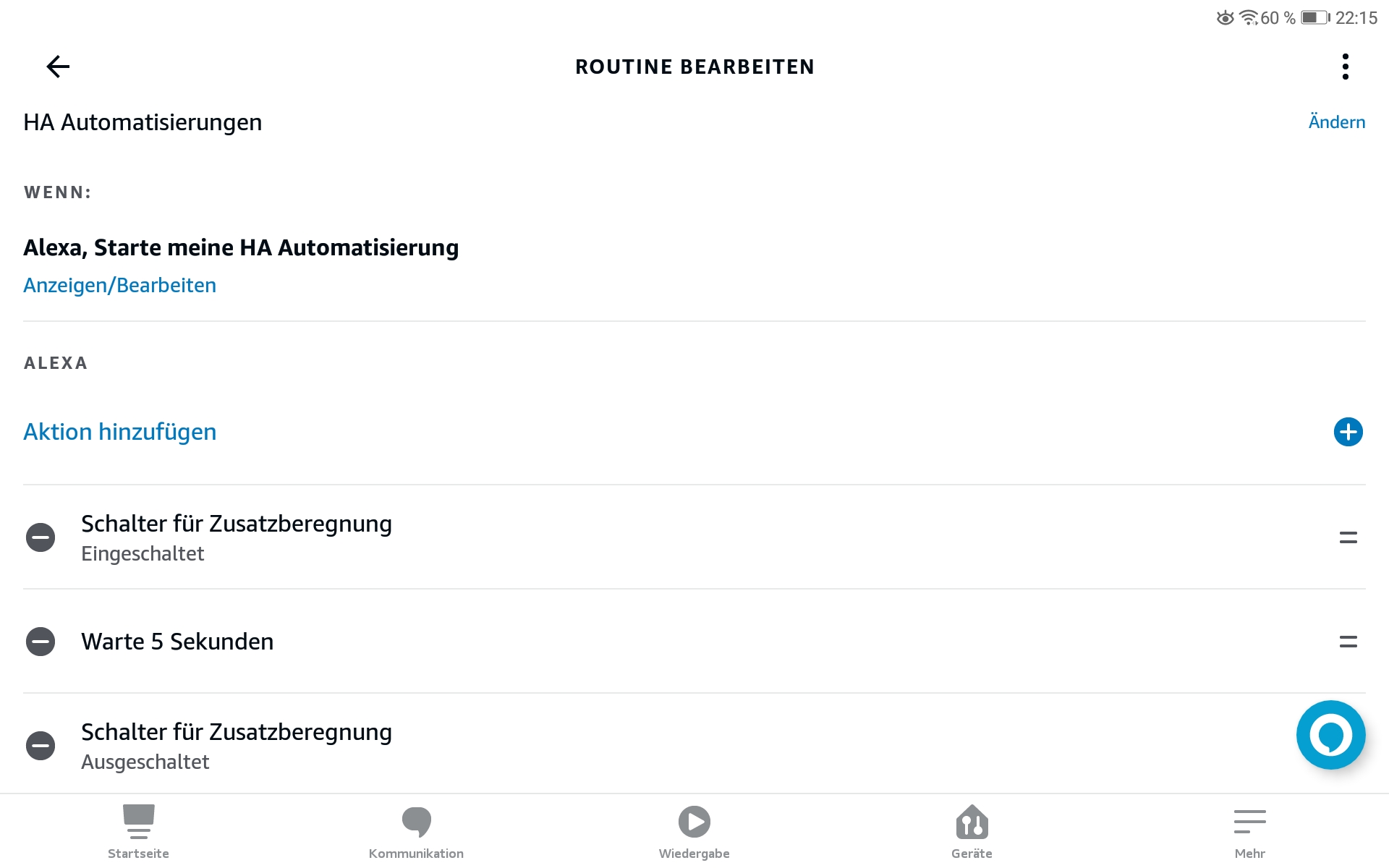The width and height of the screenshot is (1389, 868).
Task: Click the Aktion hinzufügen link
Action: [x=119, y=432]
